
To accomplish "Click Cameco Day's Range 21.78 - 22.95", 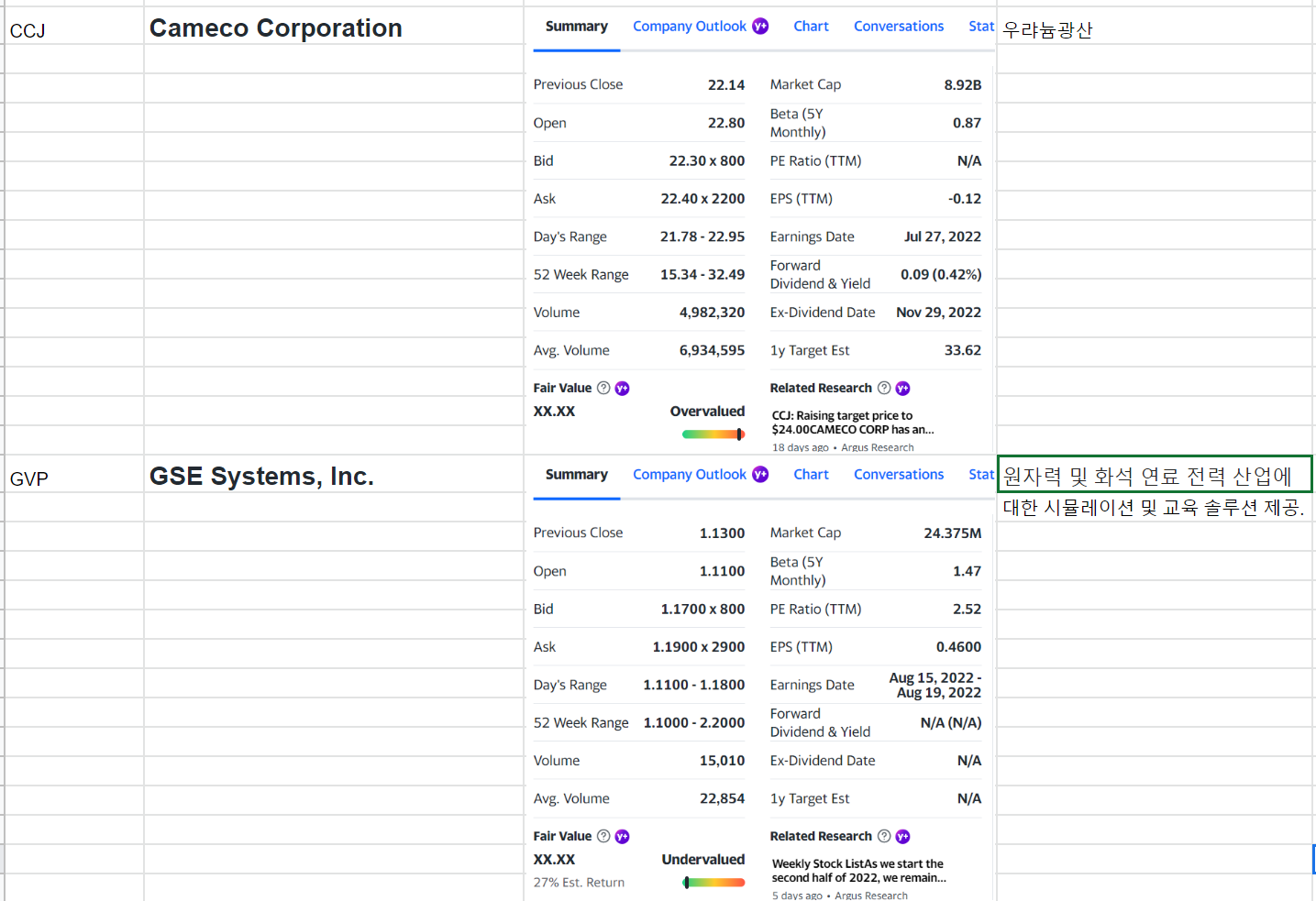I will point(702,236).
